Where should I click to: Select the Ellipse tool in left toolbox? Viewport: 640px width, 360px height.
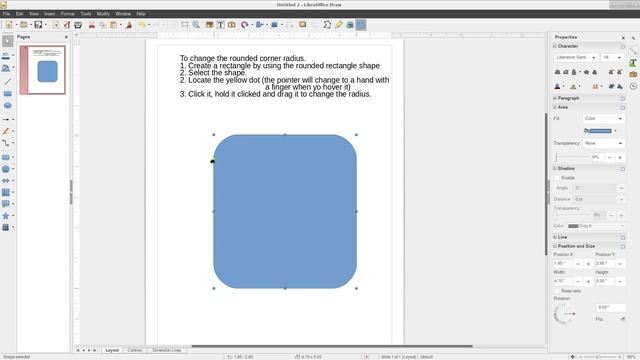7,105
